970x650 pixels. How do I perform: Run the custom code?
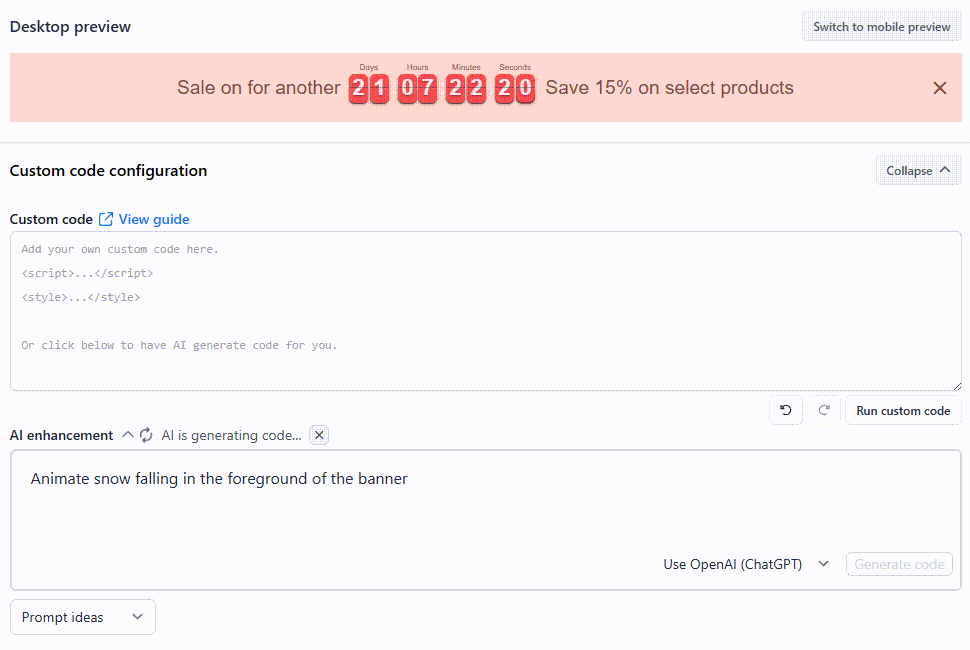903,411
